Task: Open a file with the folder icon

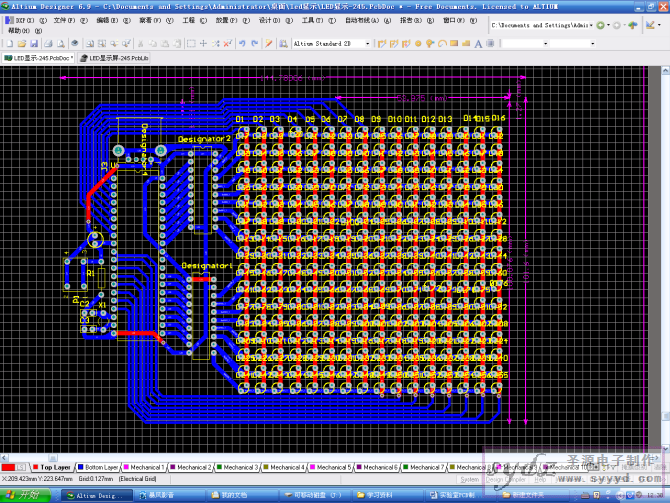Action: [22, 44]
